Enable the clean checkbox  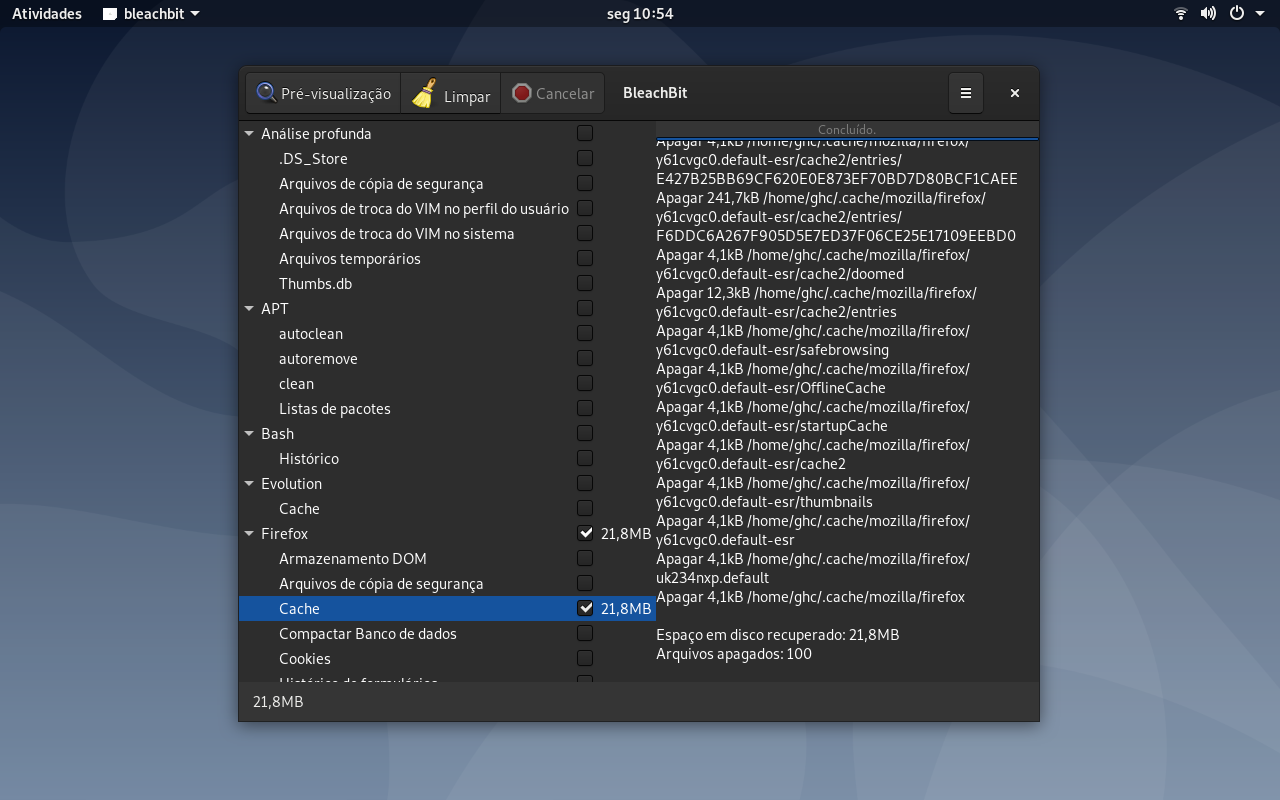tap(585, 383)
